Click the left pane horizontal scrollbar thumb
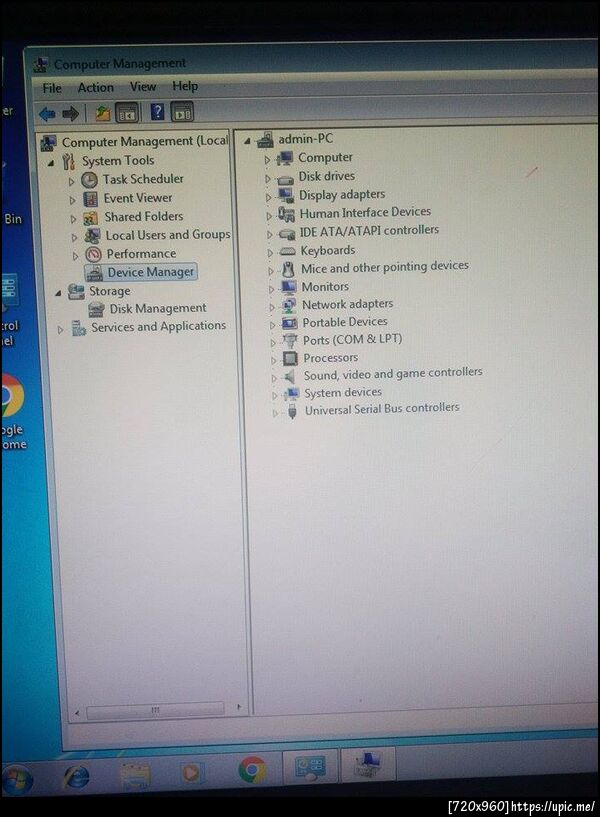600x817 pixels. 155,710
